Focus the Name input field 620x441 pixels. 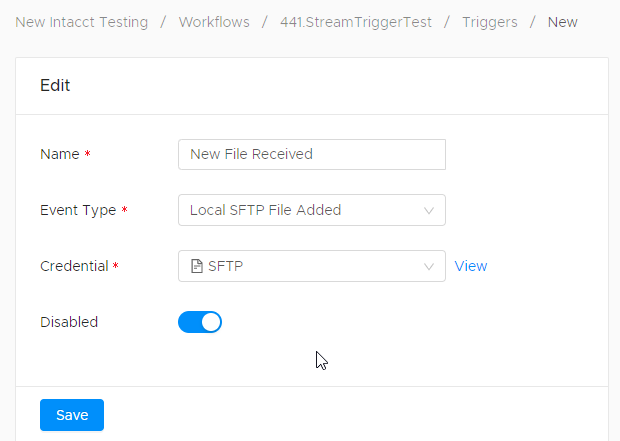[312, 154]
